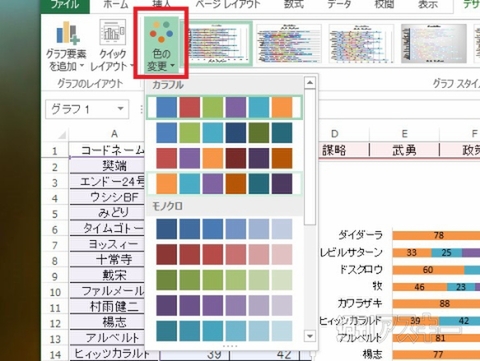Click the palette scrollbar up arrow
Viewport: 480px width, 361px height.
click(x=310, y=82)
